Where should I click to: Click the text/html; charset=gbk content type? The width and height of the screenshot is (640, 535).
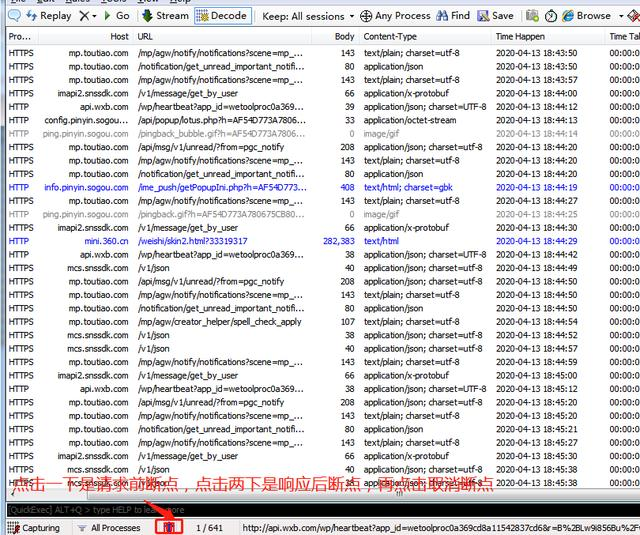pos(408,187)
